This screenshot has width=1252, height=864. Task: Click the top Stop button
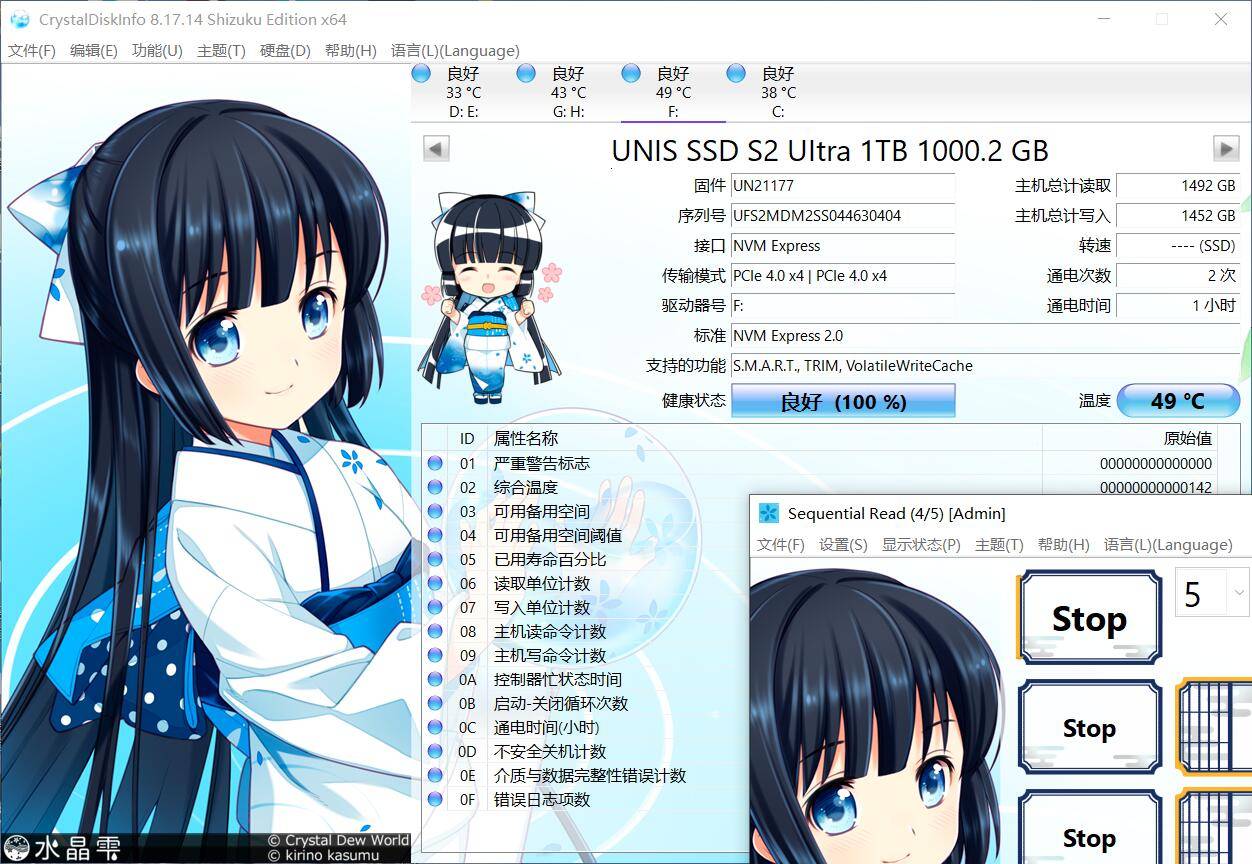coord(1089,618)
